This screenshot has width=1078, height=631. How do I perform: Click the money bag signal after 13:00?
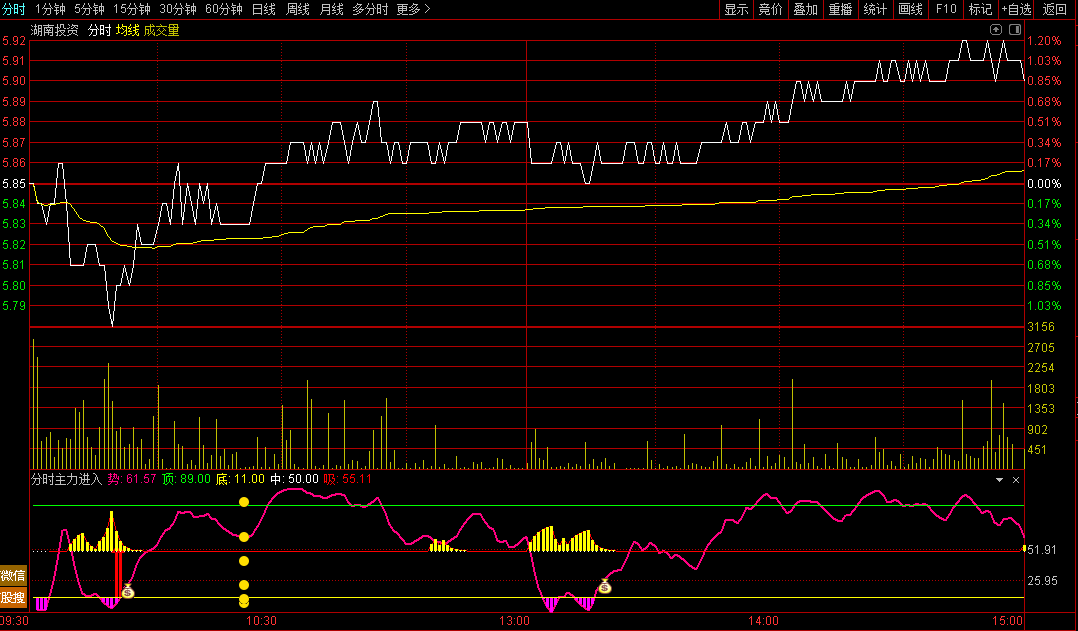(605, 586)
